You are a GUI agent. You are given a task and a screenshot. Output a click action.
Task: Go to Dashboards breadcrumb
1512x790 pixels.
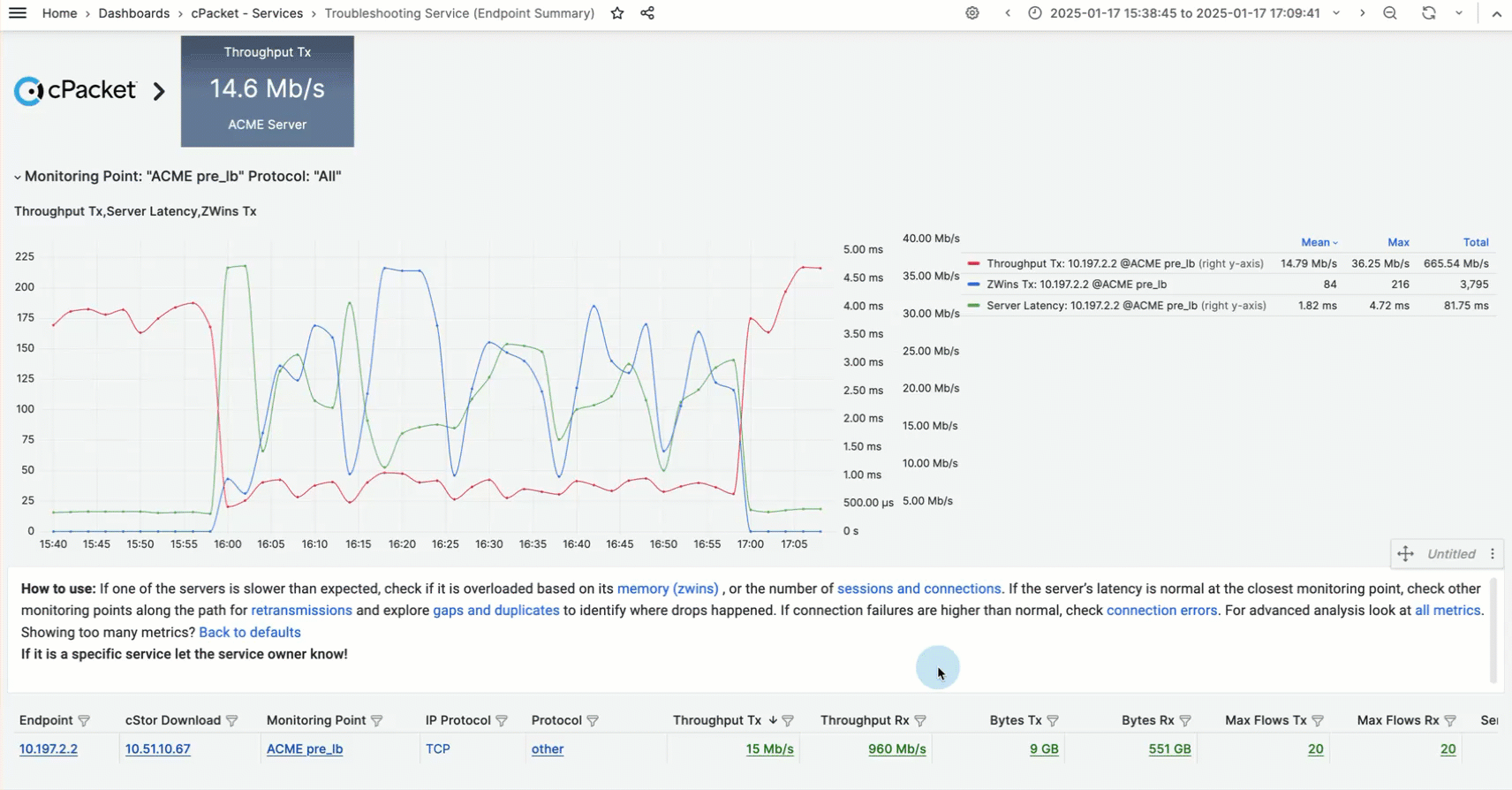(134, 13)
